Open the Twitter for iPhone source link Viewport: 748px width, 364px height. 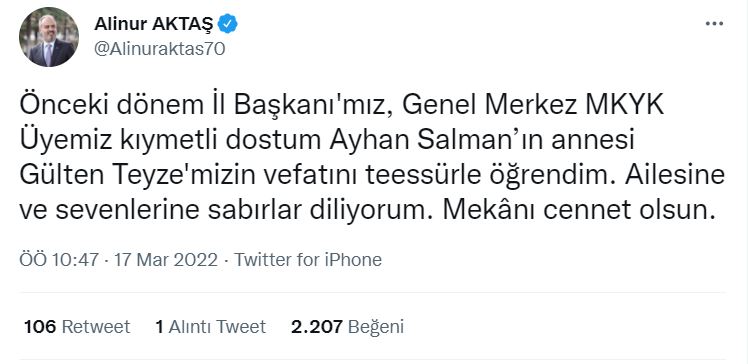308,260
